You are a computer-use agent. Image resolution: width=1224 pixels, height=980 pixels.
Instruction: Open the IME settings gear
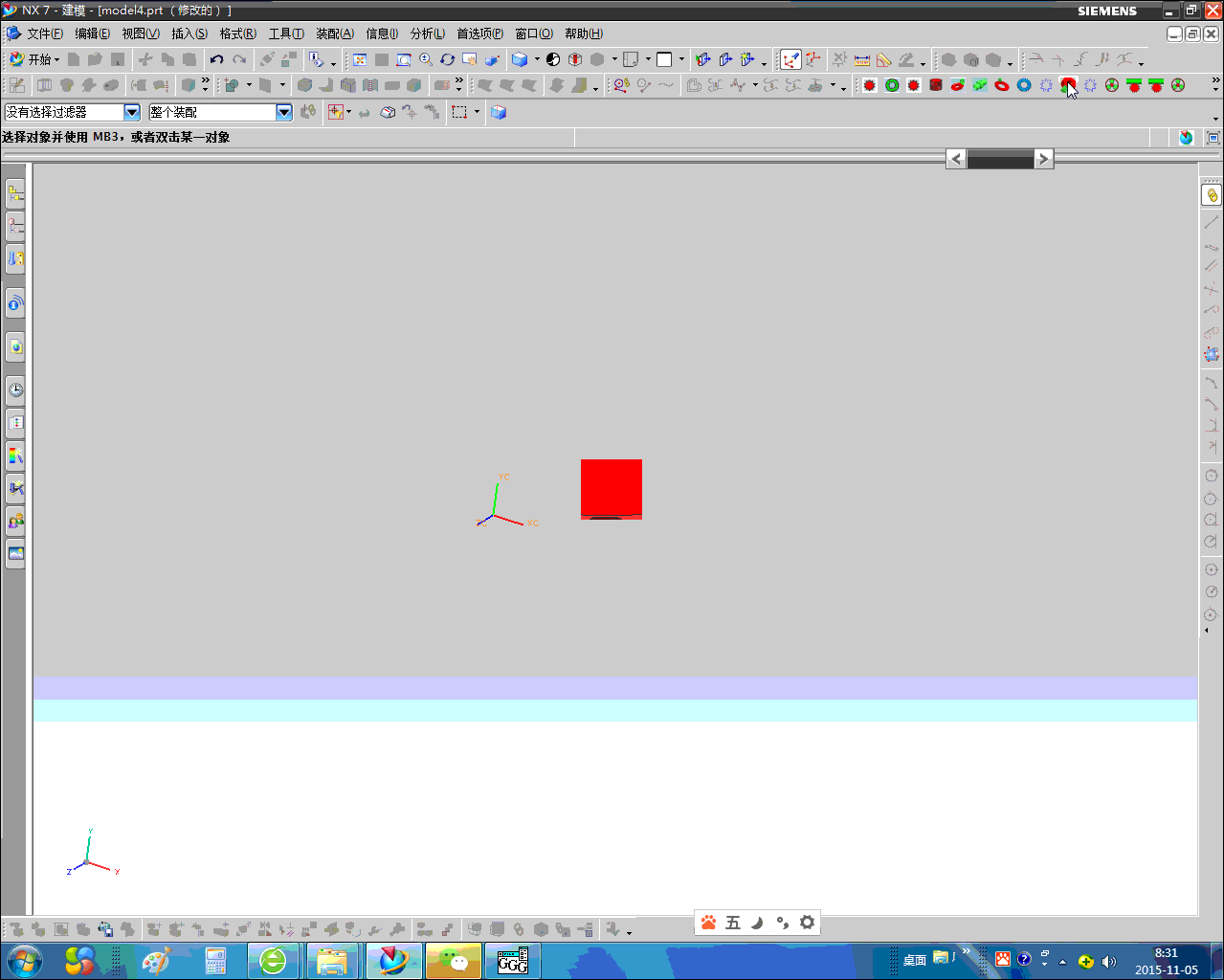[x=807, y=923]
